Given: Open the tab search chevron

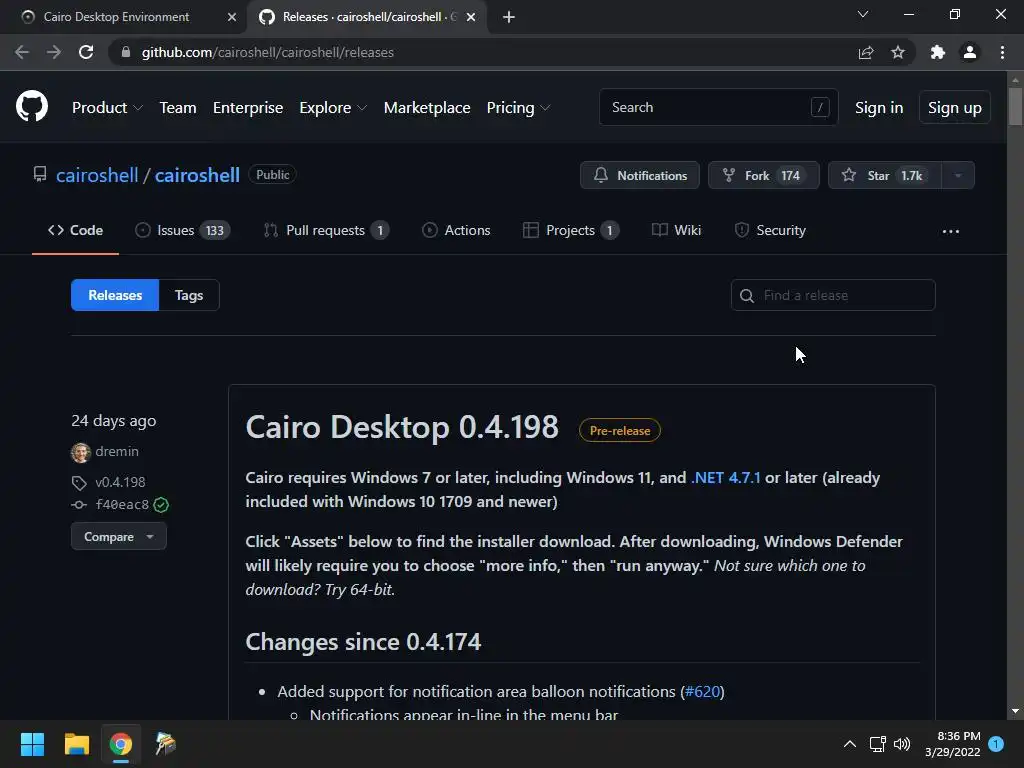Looking at the screenshot, I should click(863, 14).
